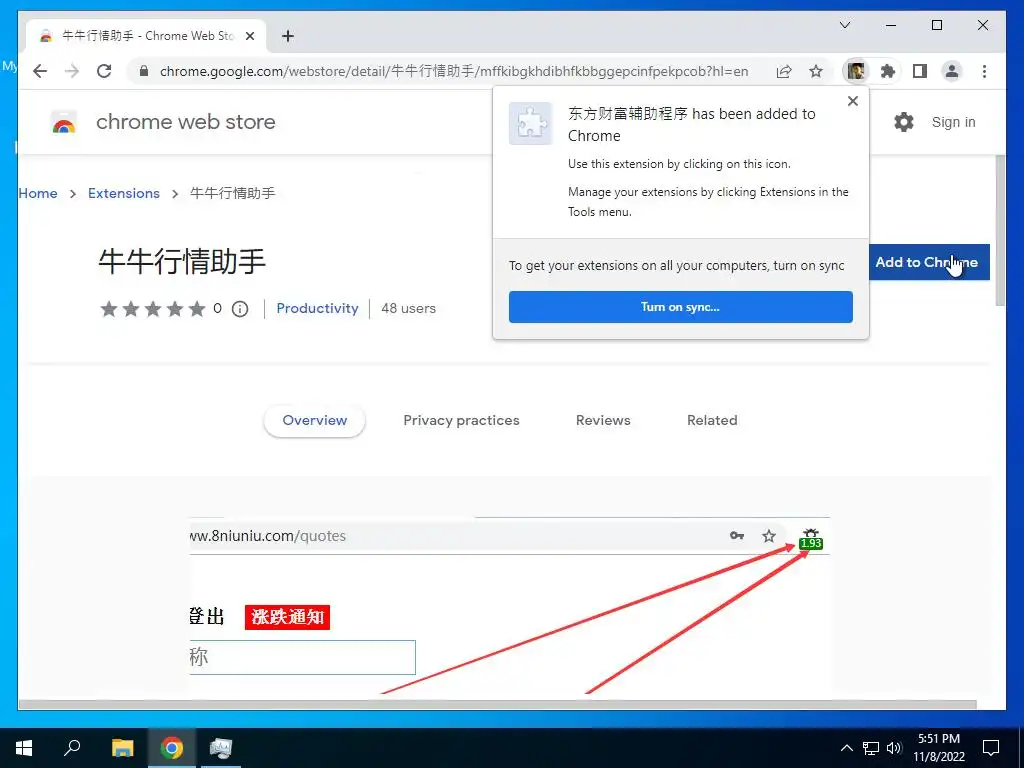Expand tab search chevron
Viewport: 1024px width, 768px height.
845,25
